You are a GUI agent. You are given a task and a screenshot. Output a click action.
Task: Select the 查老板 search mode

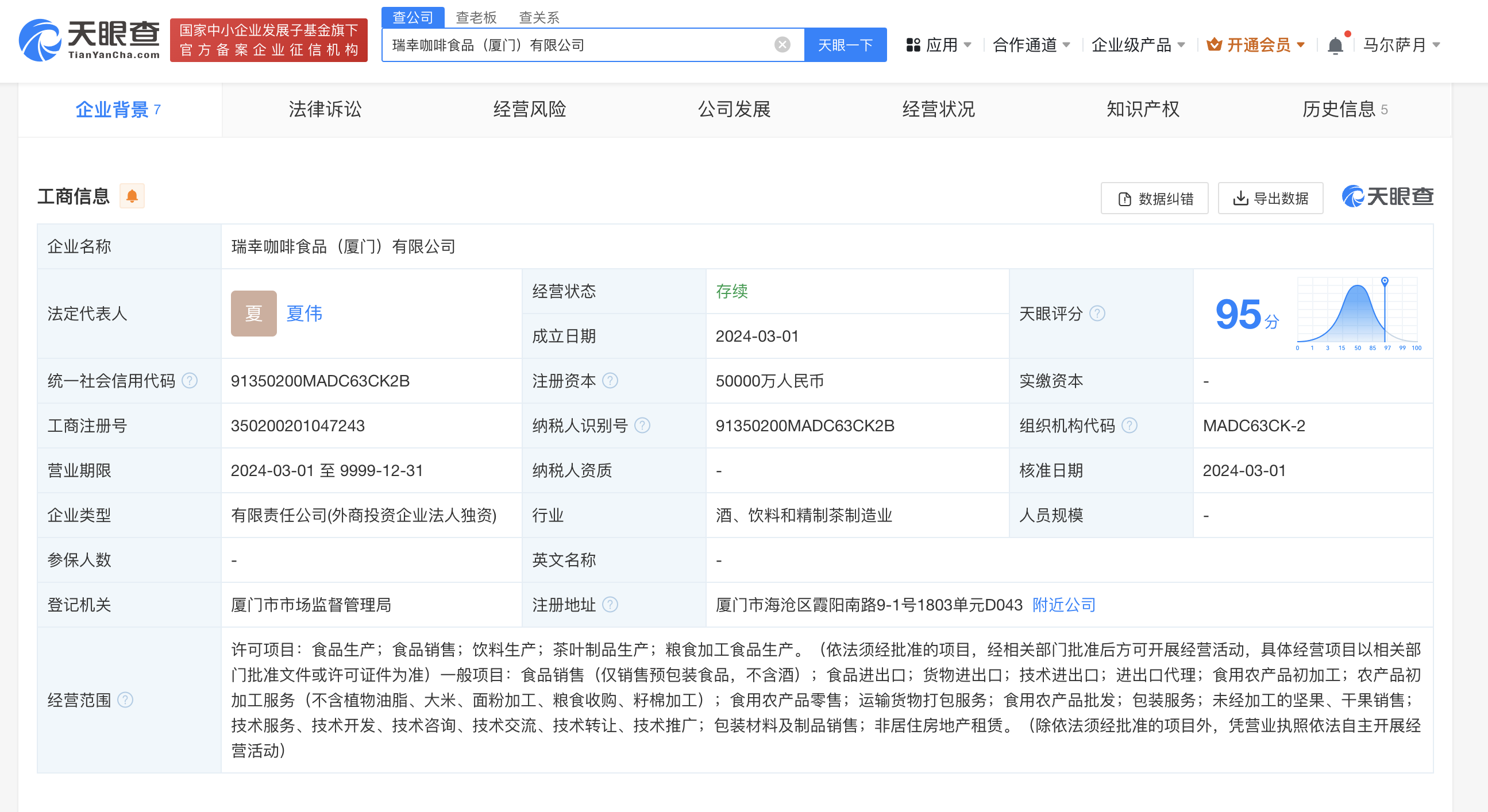[475, 17]
